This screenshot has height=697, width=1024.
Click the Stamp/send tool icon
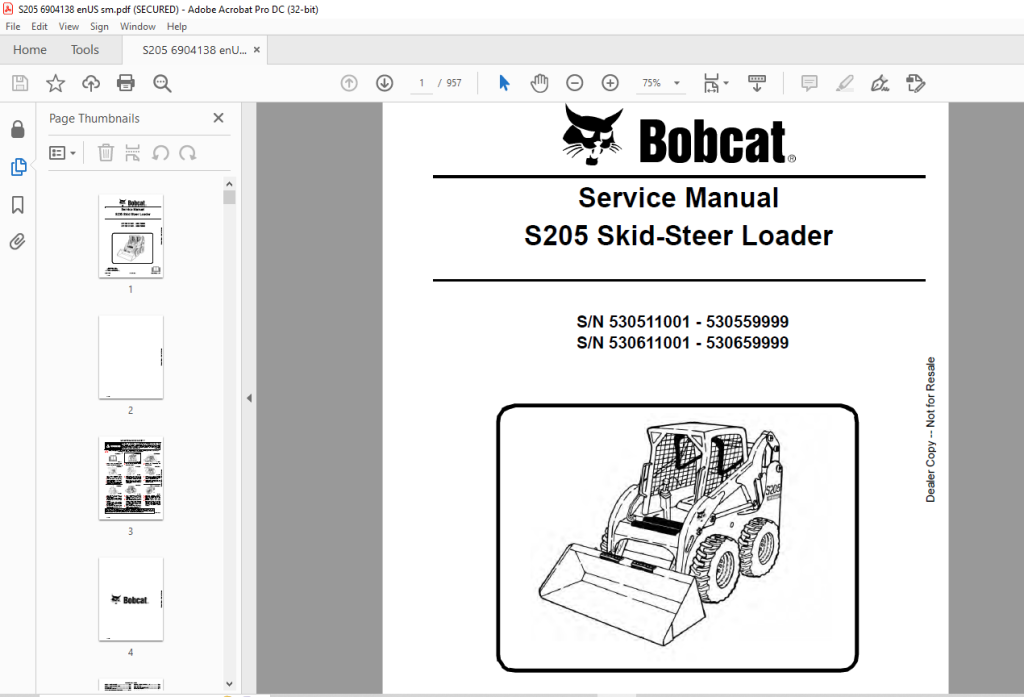click(916, 83)
